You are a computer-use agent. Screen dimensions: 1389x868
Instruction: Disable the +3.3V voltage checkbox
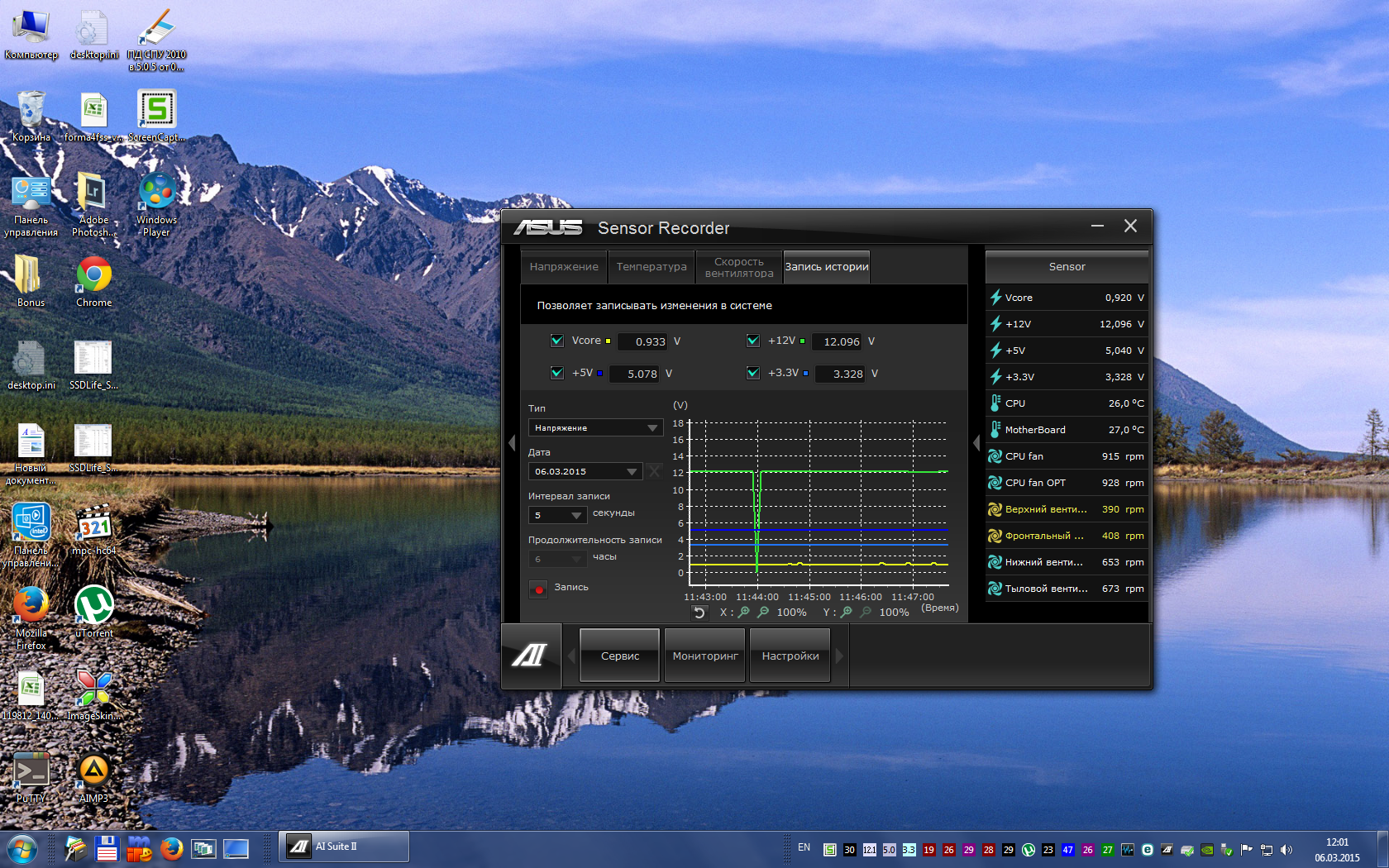tap(753, 373)
